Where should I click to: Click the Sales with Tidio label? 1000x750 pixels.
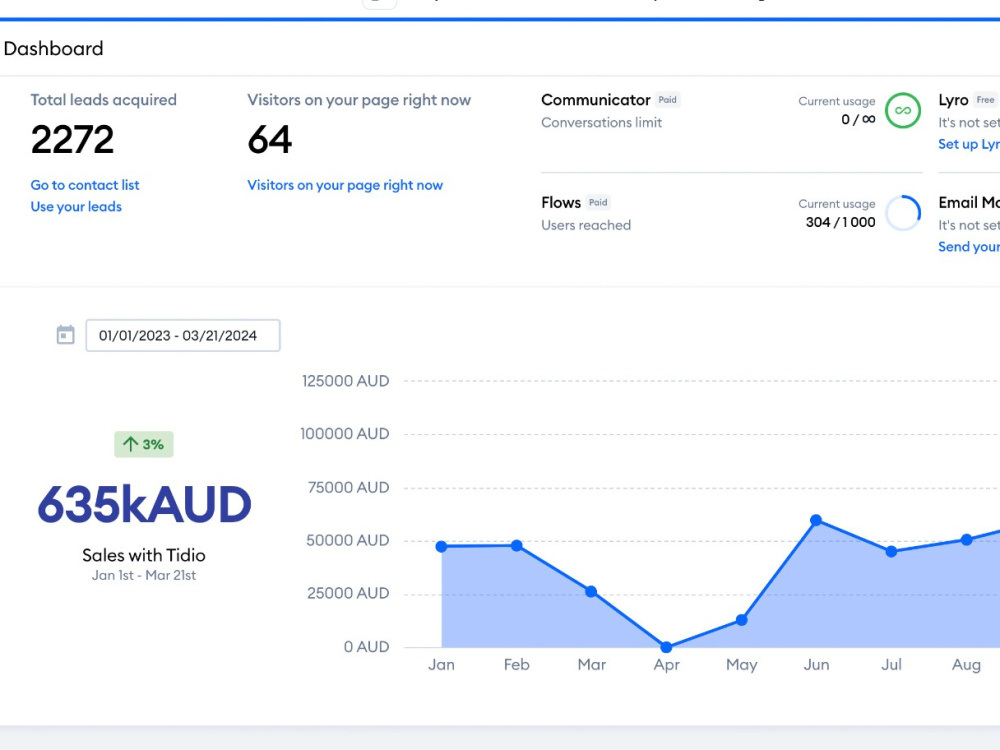pyautogui.click(x=144, y=555)
